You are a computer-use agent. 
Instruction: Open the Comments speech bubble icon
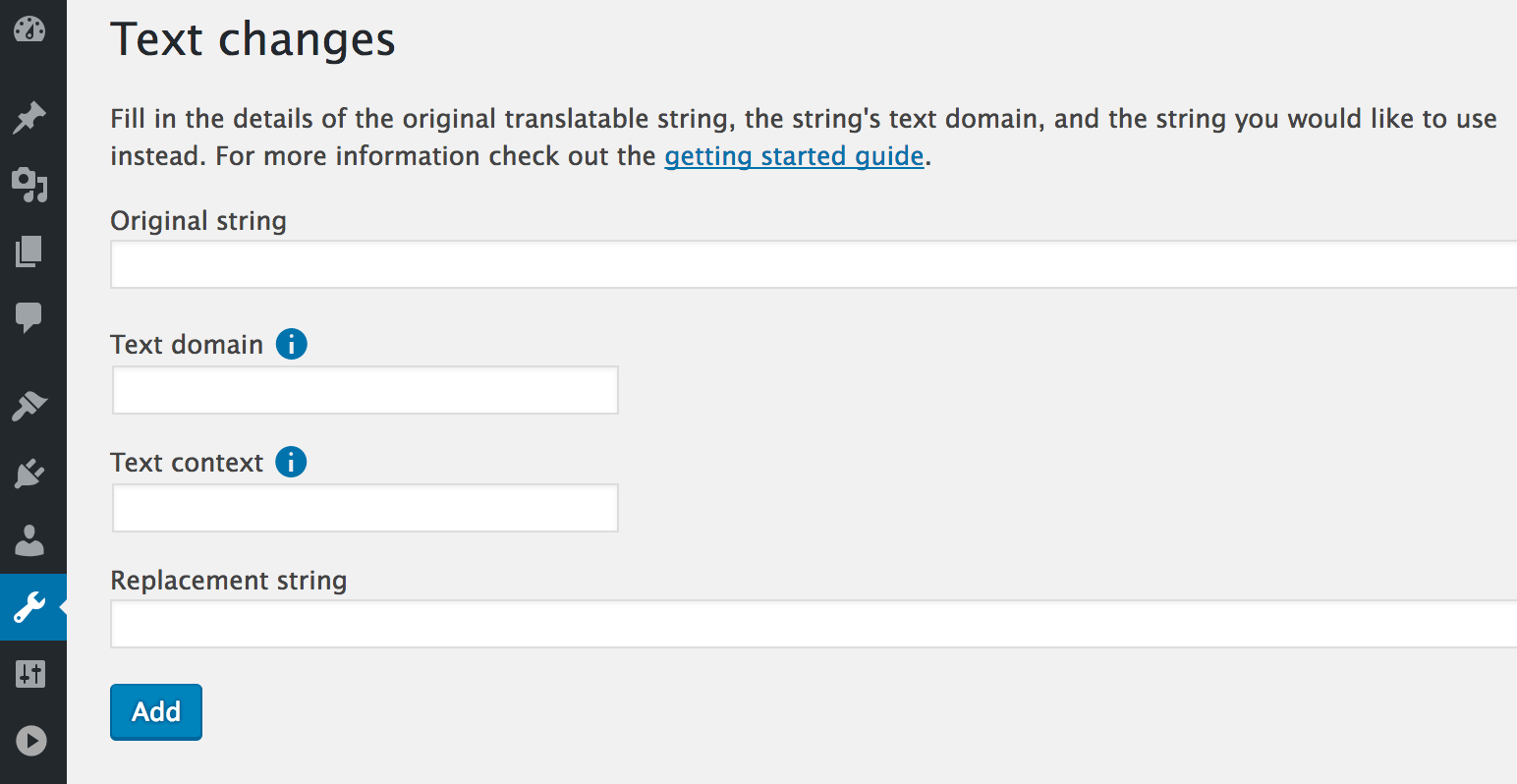[x=29, y=317]
